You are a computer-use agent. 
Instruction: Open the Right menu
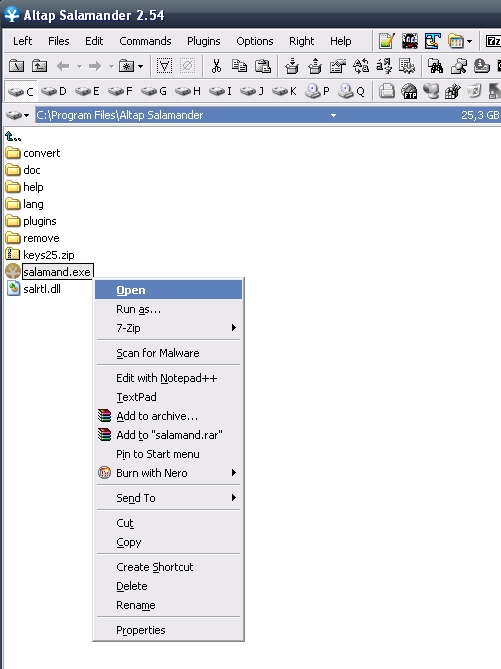click(x=301, y=41)
